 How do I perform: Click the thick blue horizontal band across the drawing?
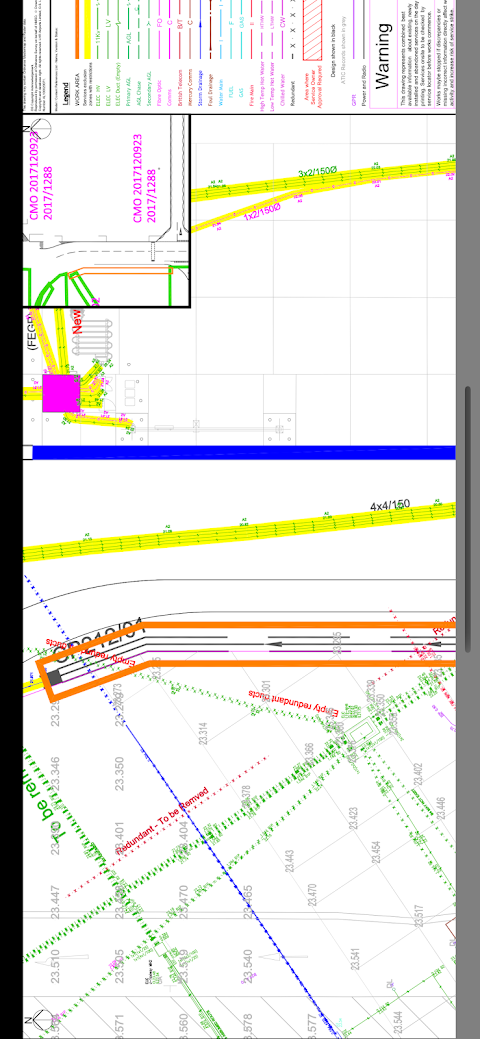244,453
